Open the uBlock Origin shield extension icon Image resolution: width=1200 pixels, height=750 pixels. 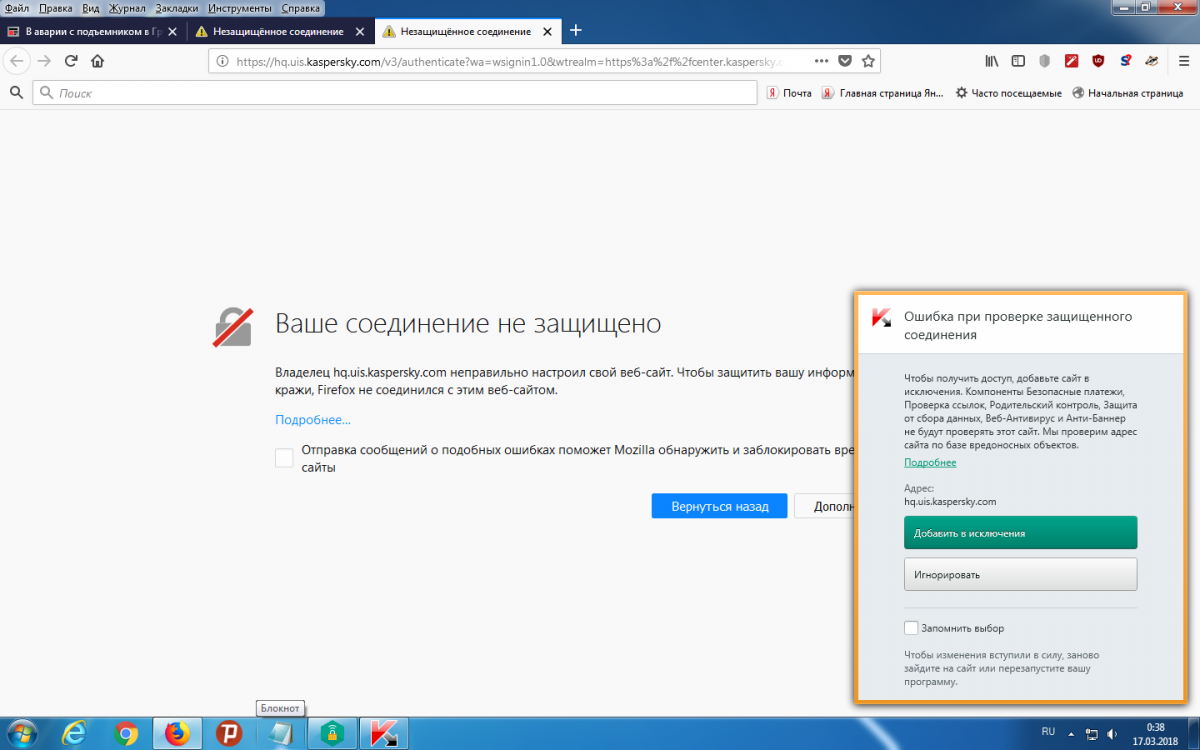click(x=1098, y=61)
